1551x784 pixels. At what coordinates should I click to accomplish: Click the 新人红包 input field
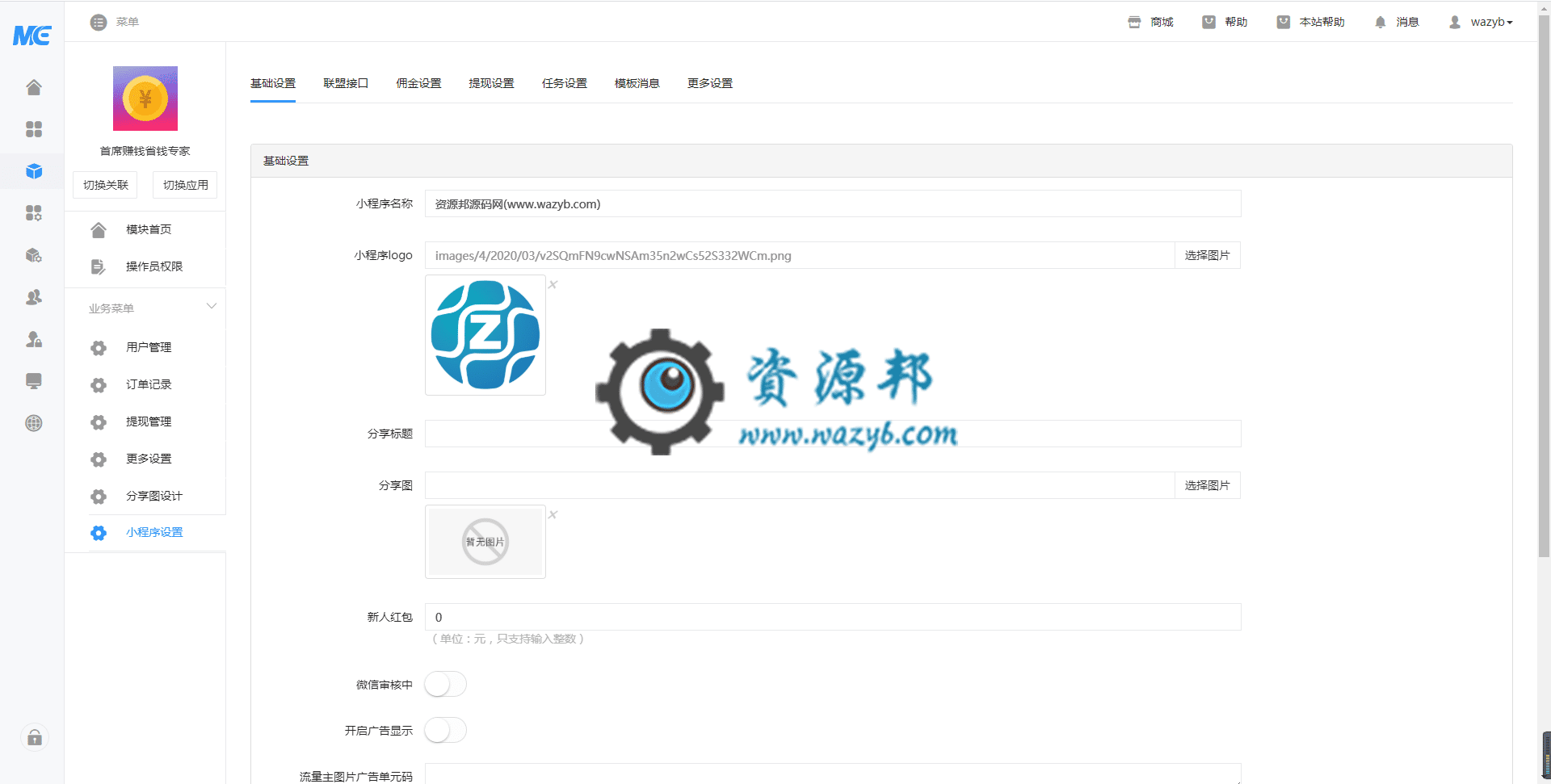[833, 617]
